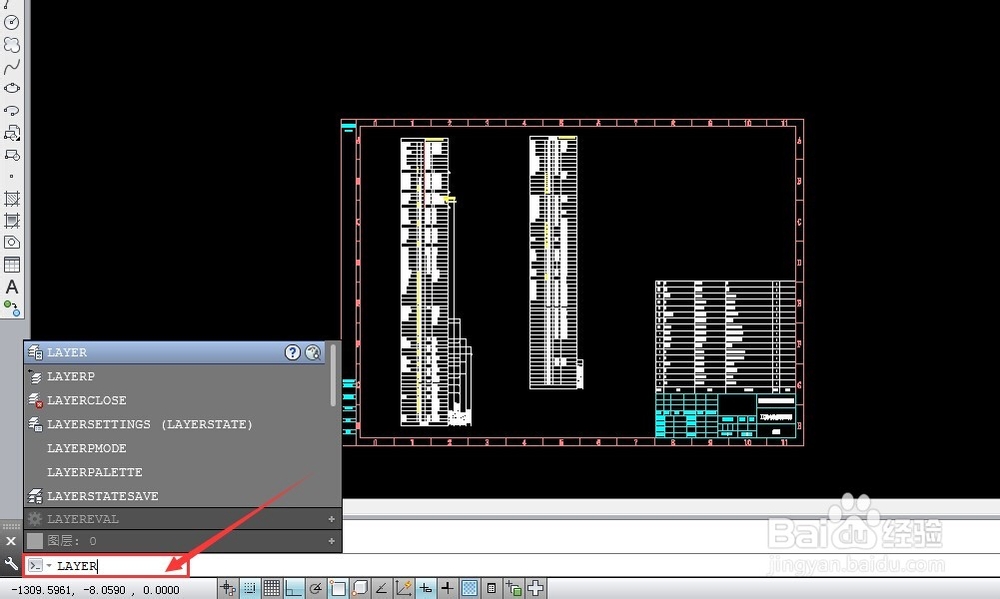Choose LAYERSETTINGS (LAYERSTATE) suggestion
1000x599 pixels.
pos(175,424)
